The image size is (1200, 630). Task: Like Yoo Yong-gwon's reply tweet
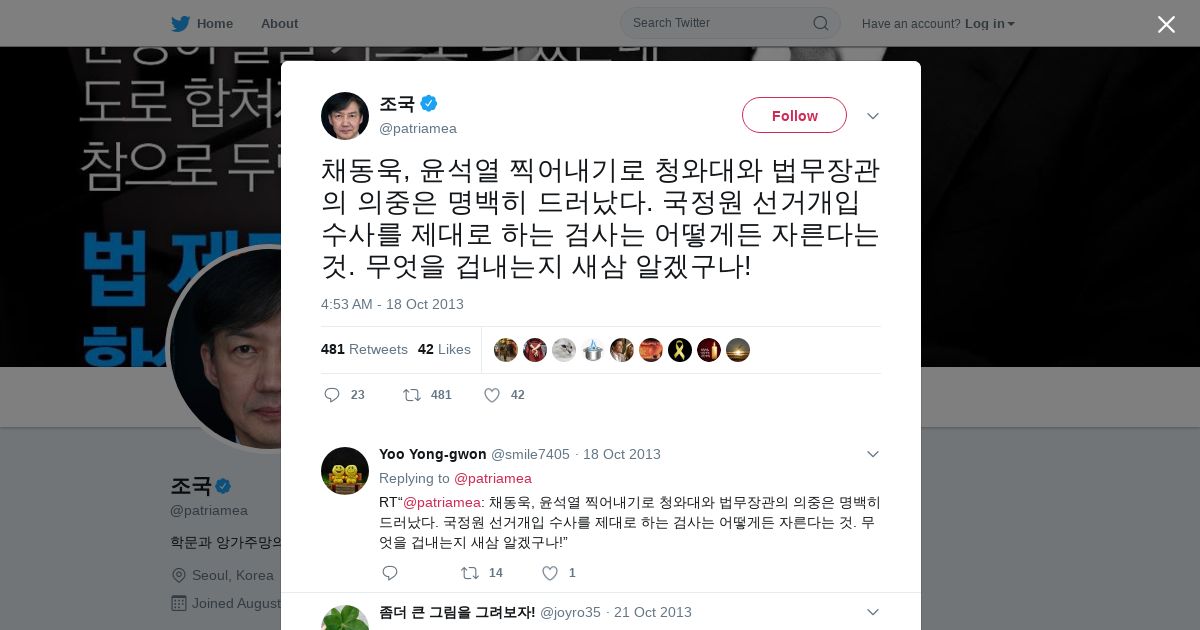click(x=550, y=573)
